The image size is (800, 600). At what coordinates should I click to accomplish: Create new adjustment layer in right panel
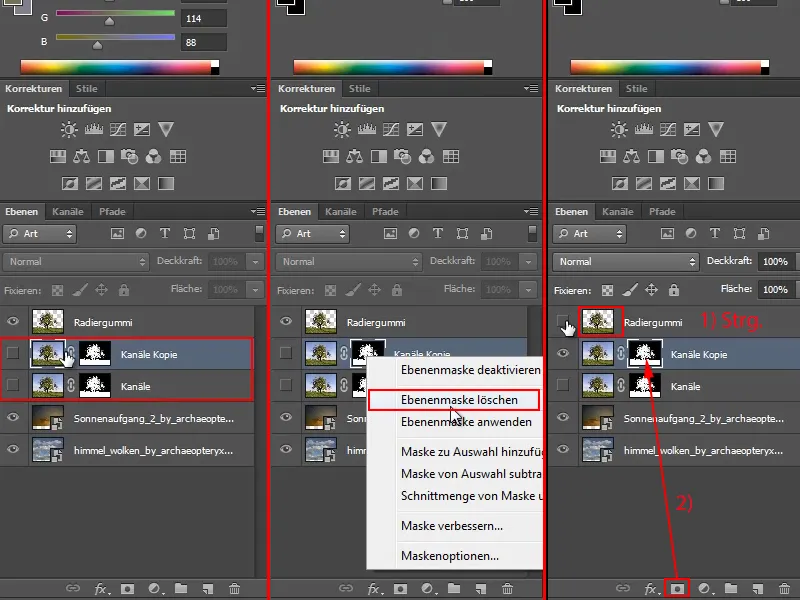pos(704,589)
